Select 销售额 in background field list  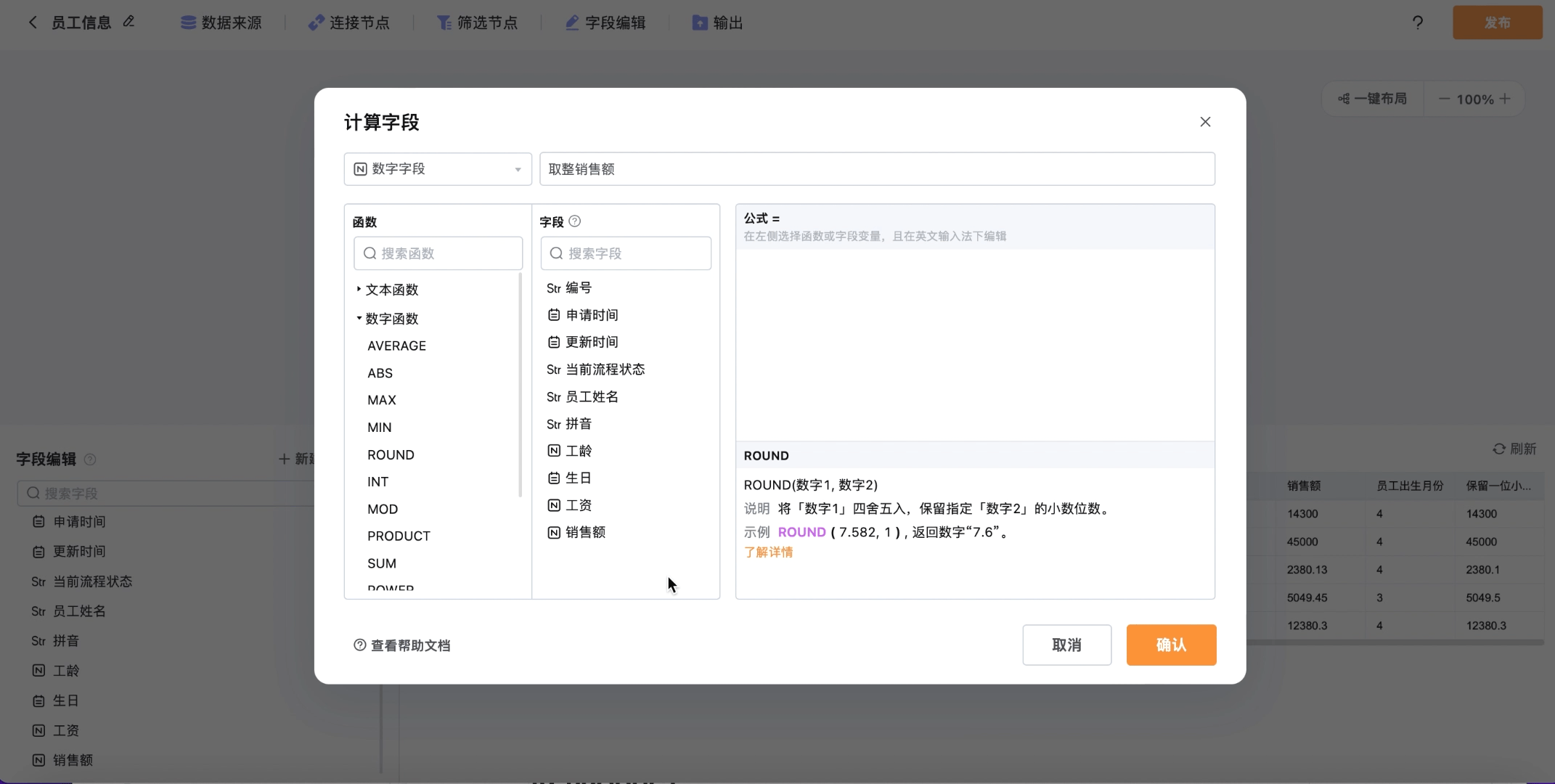(x=62, y=760)
